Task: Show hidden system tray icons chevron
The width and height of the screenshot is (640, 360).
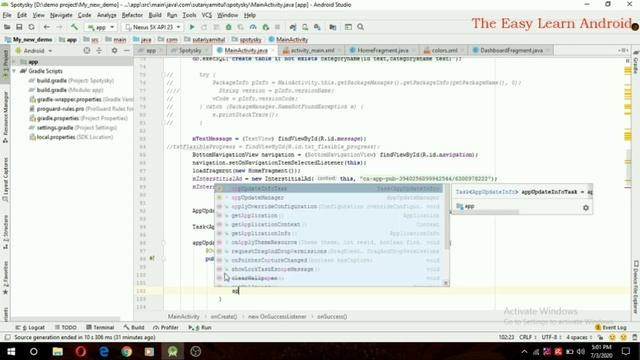Action: click(524, 351)
